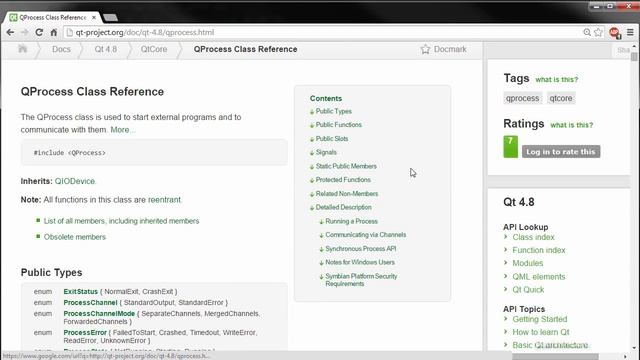Click the browser forward arrow
Screen dimensions: 640x360
pyautogui.click(x=24, y=32)
